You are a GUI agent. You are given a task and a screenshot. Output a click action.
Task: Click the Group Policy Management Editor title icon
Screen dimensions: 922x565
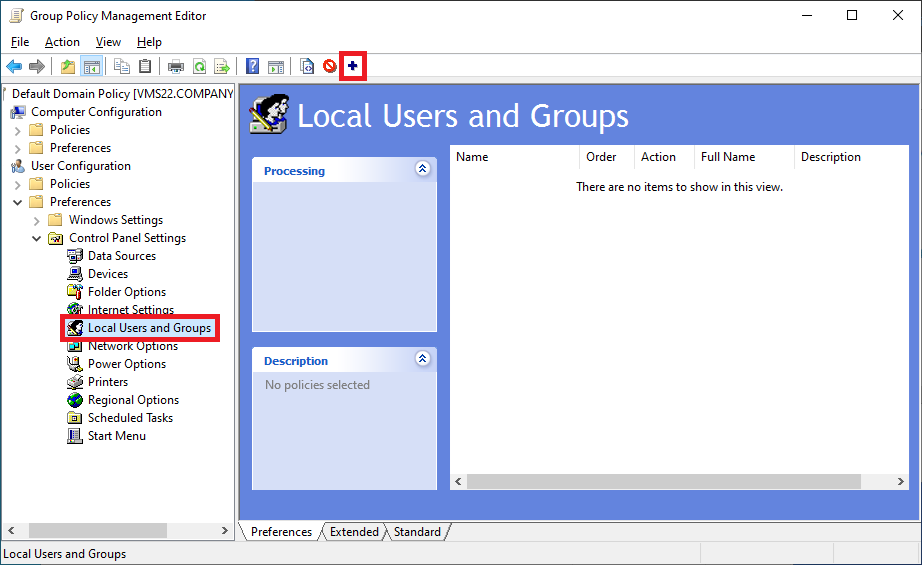[x=16, y=16]
